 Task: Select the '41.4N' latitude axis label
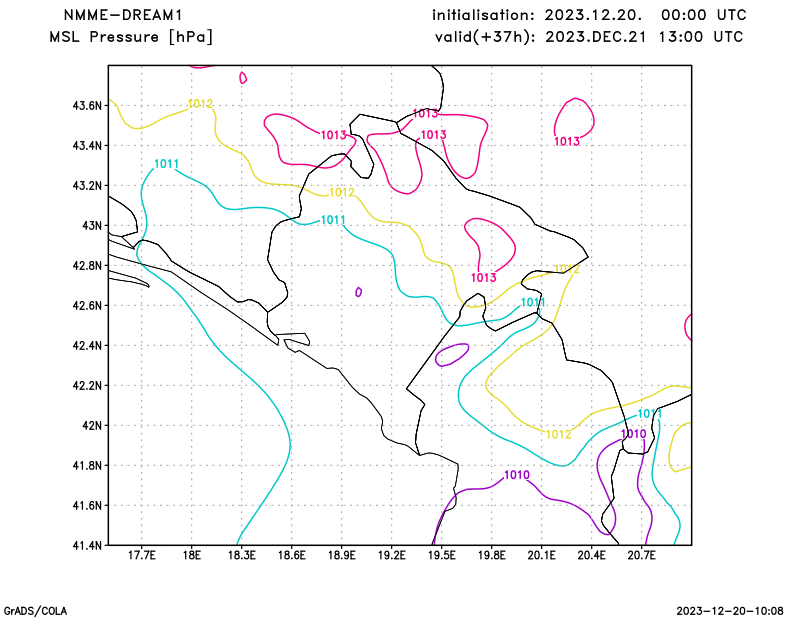point(87,546)
